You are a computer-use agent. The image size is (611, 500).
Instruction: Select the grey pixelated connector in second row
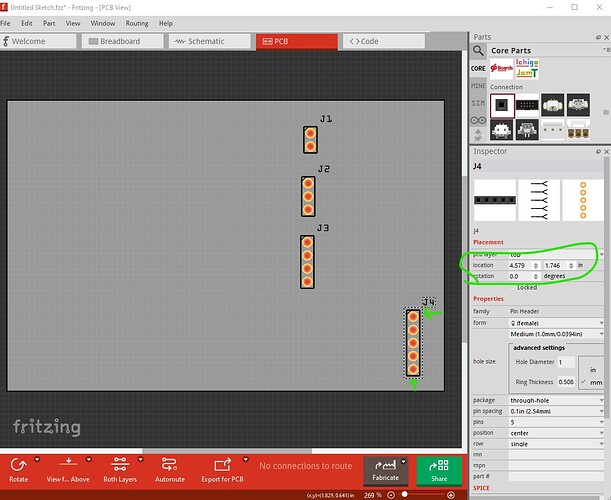point(527,130)
